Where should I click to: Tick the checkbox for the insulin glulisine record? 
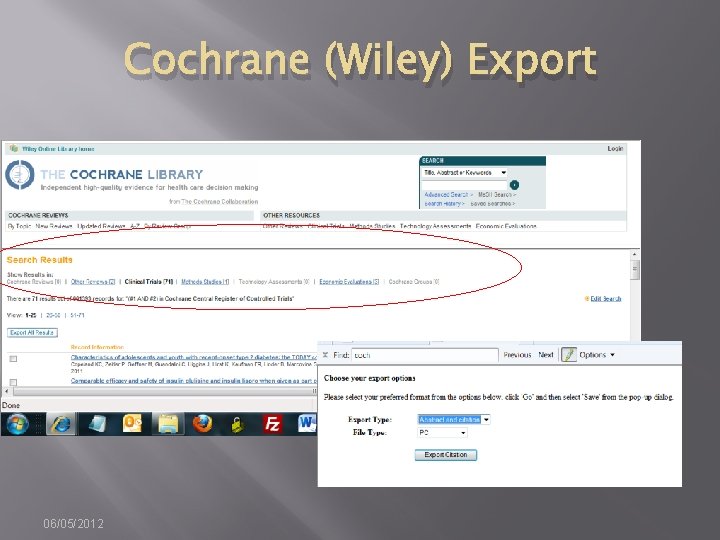(x=13, y=382)
